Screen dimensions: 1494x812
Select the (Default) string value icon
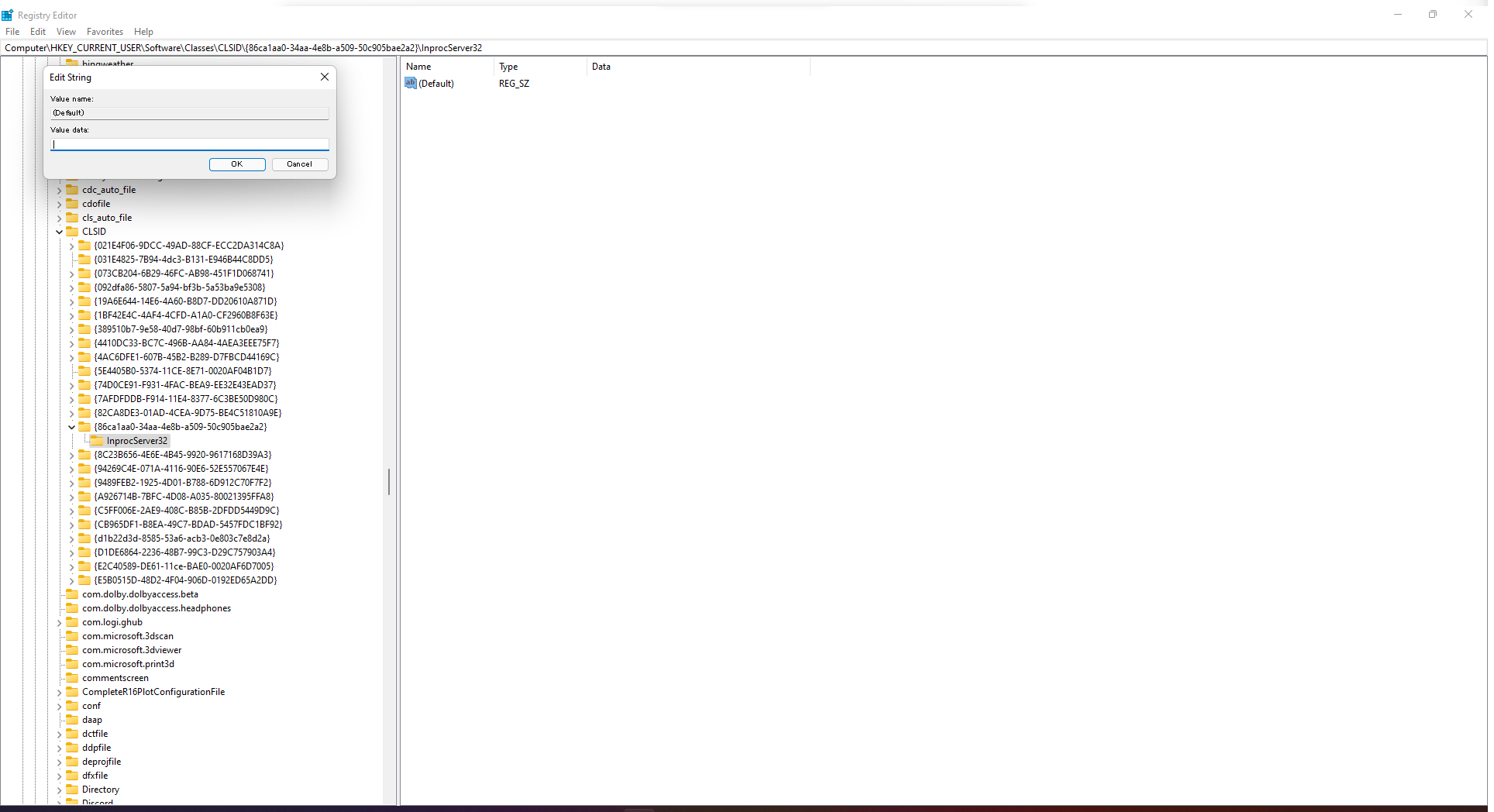pos(411,83)
